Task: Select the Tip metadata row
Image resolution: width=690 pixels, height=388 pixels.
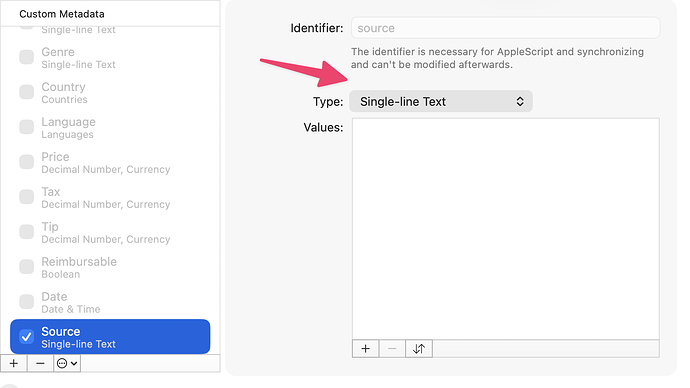Action: tap(110, 232)
